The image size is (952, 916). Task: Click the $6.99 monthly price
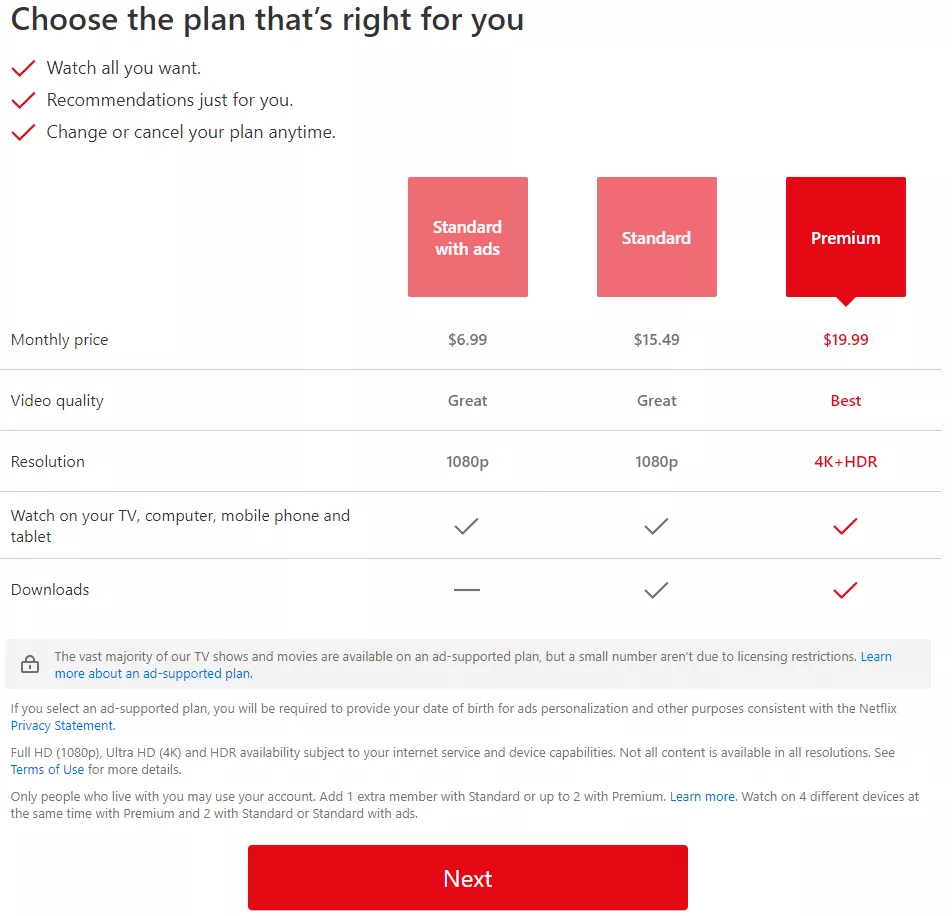coord(467,340)
